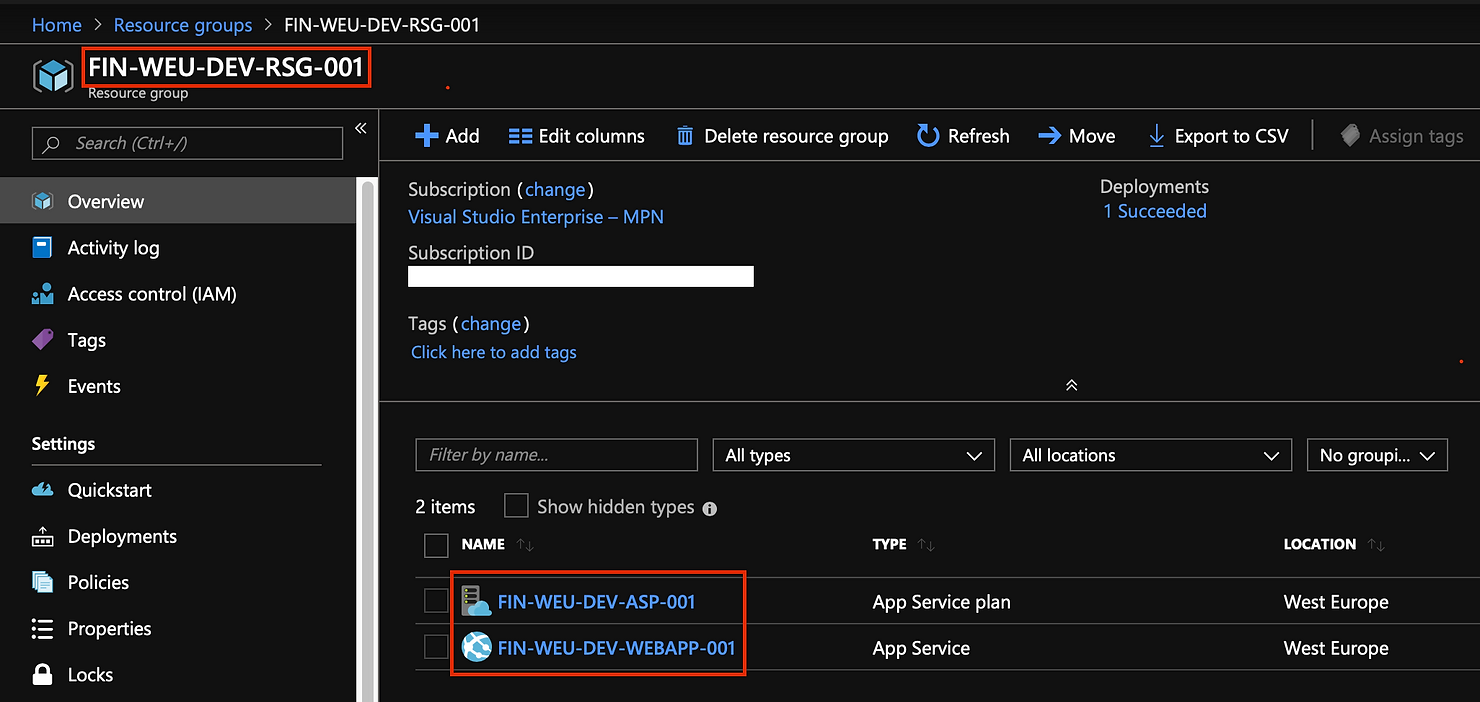The height and width of the screenshot is (702, 1480).
Task: Click the Quickstart cloud icon
Action: click(42, 490)
